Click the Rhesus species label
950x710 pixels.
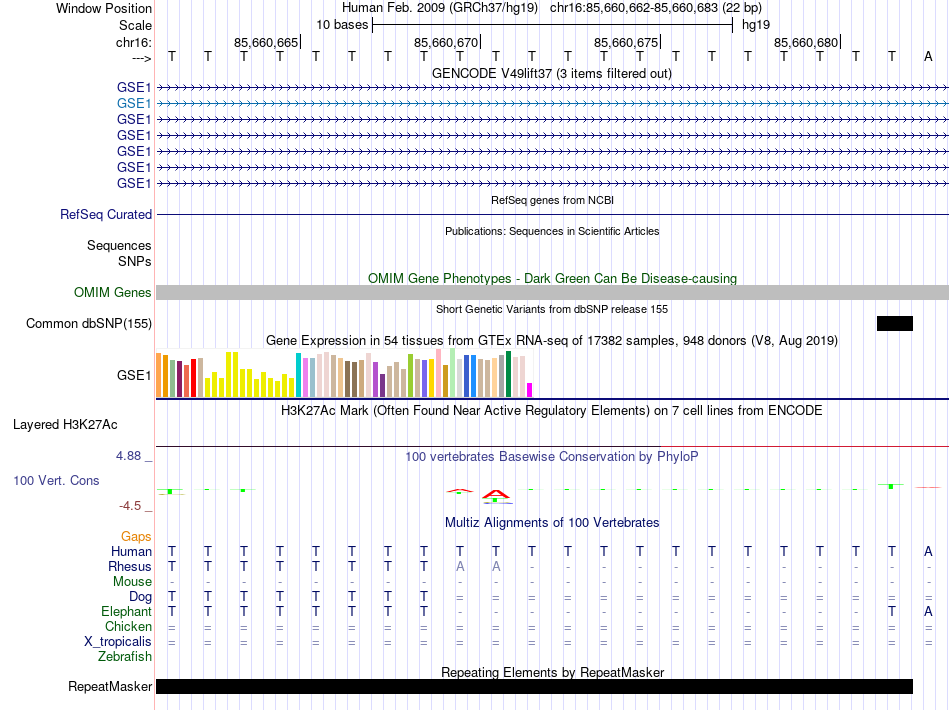point(130,566)
